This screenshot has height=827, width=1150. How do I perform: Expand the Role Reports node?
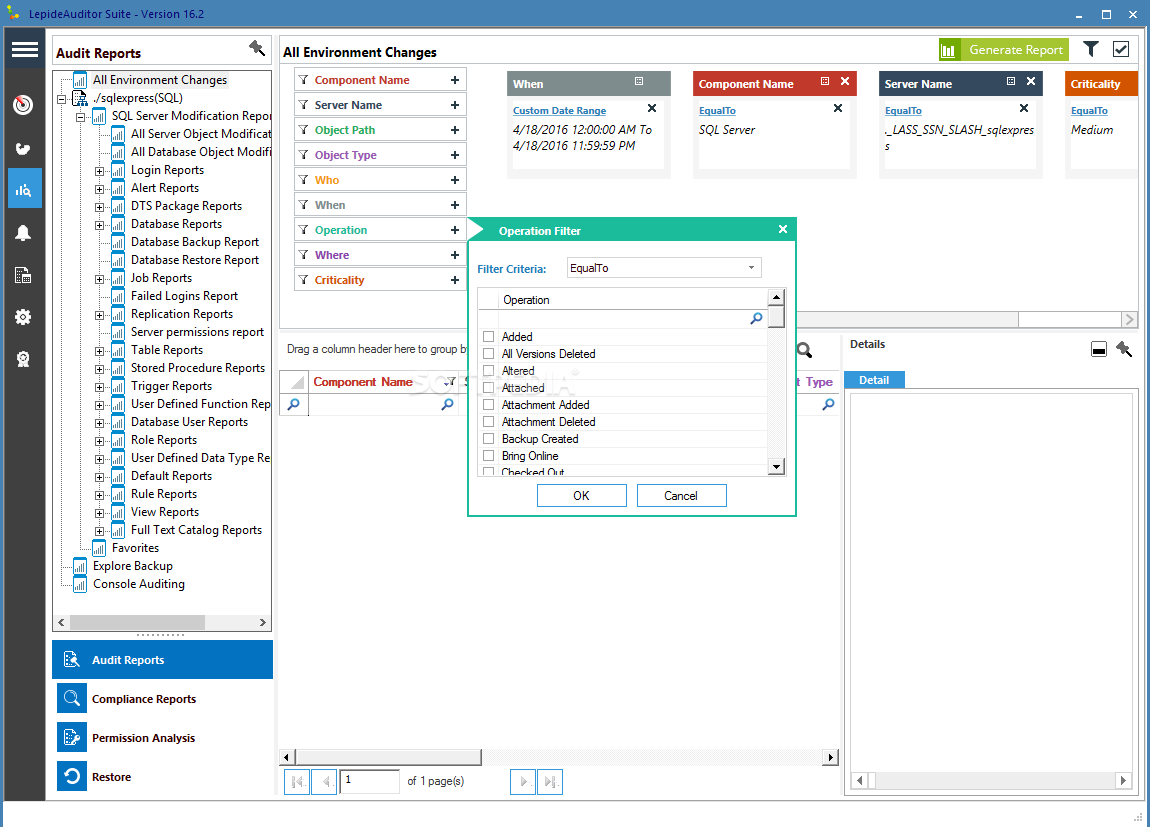click(99, 441)
